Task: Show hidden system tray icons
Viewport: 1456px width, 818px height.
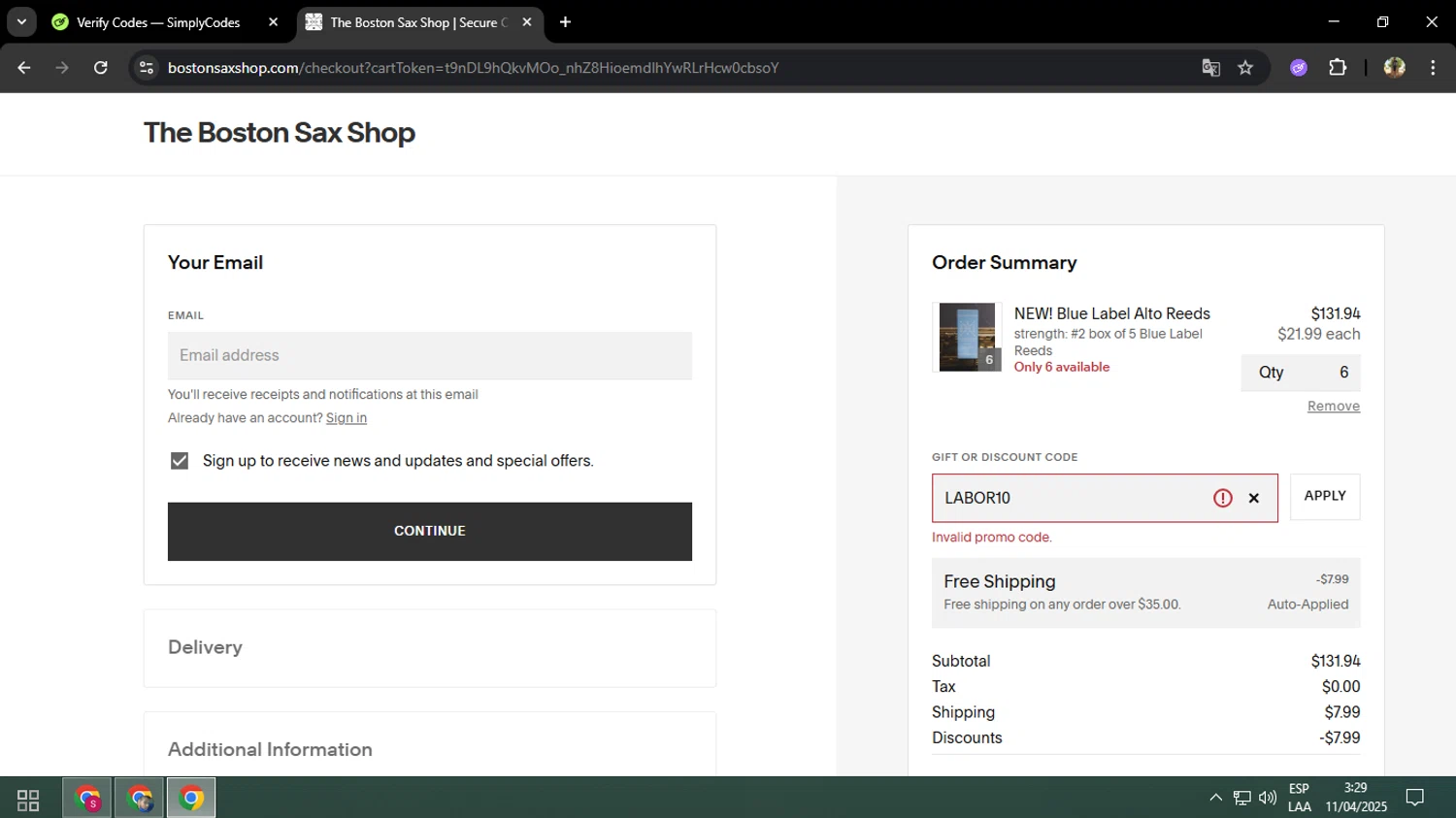Action: coord(1215,798)
